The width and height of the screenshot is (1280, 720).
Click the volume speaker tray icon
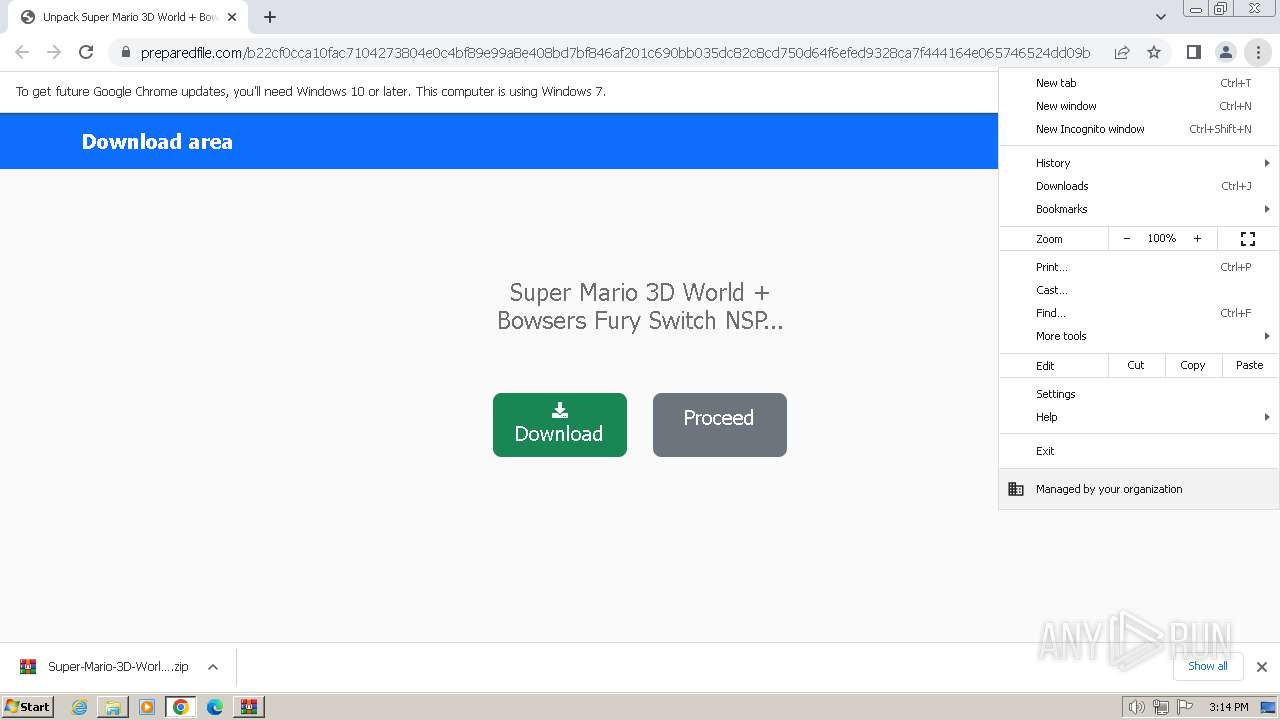point(1136,707)
